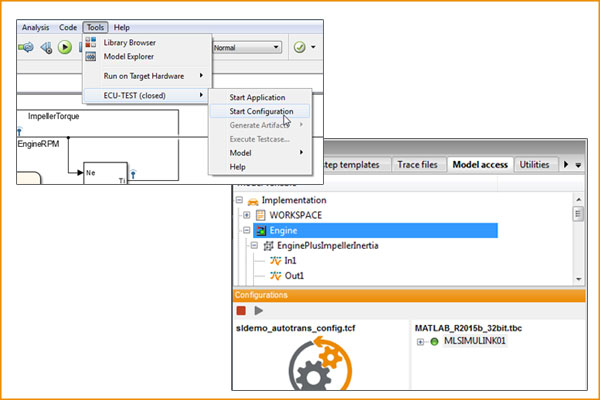This screenshot has height=400, width=600.
Task: Click the EngineRPM signal label
Action: pos(38,144)
